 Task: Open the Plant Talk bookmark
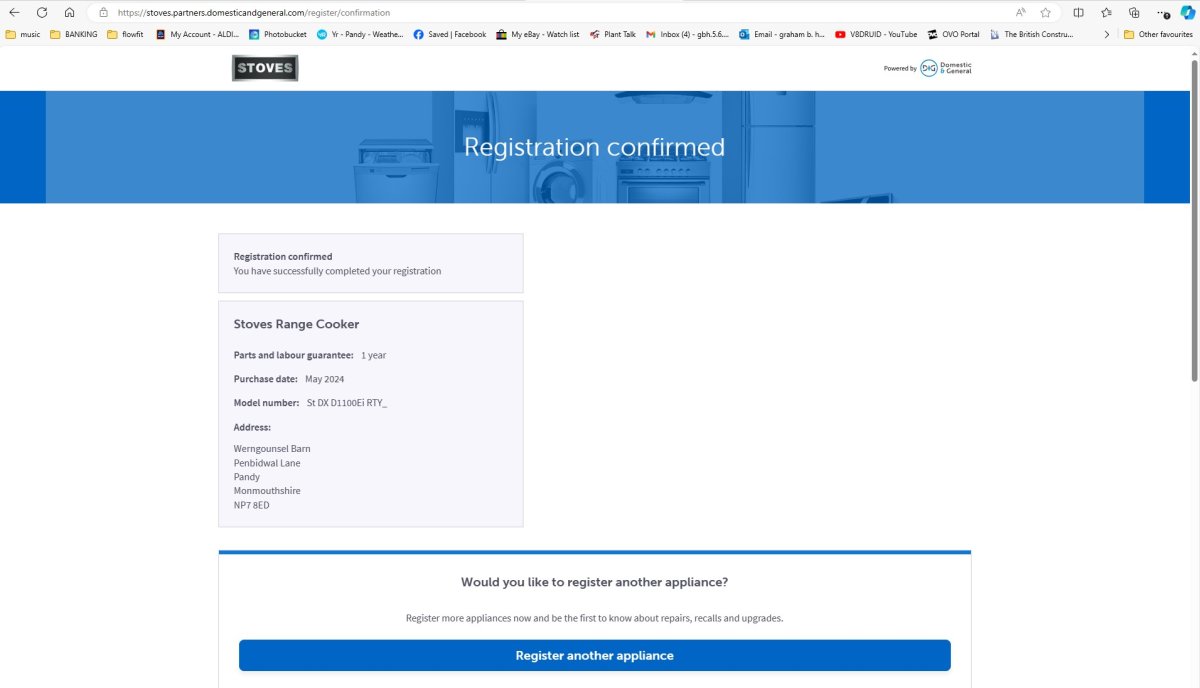click(612, 34)
